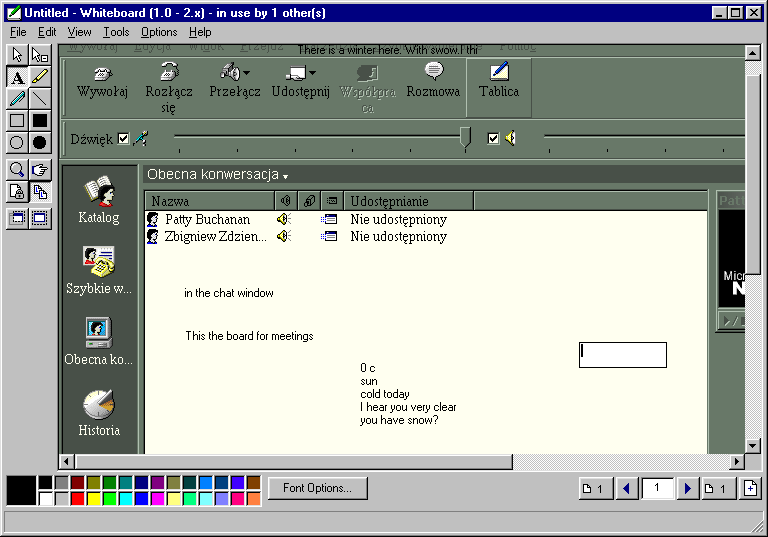Select the Patty Buchanan participant row
Screen dimensions: 768x537
pos(426,219)
